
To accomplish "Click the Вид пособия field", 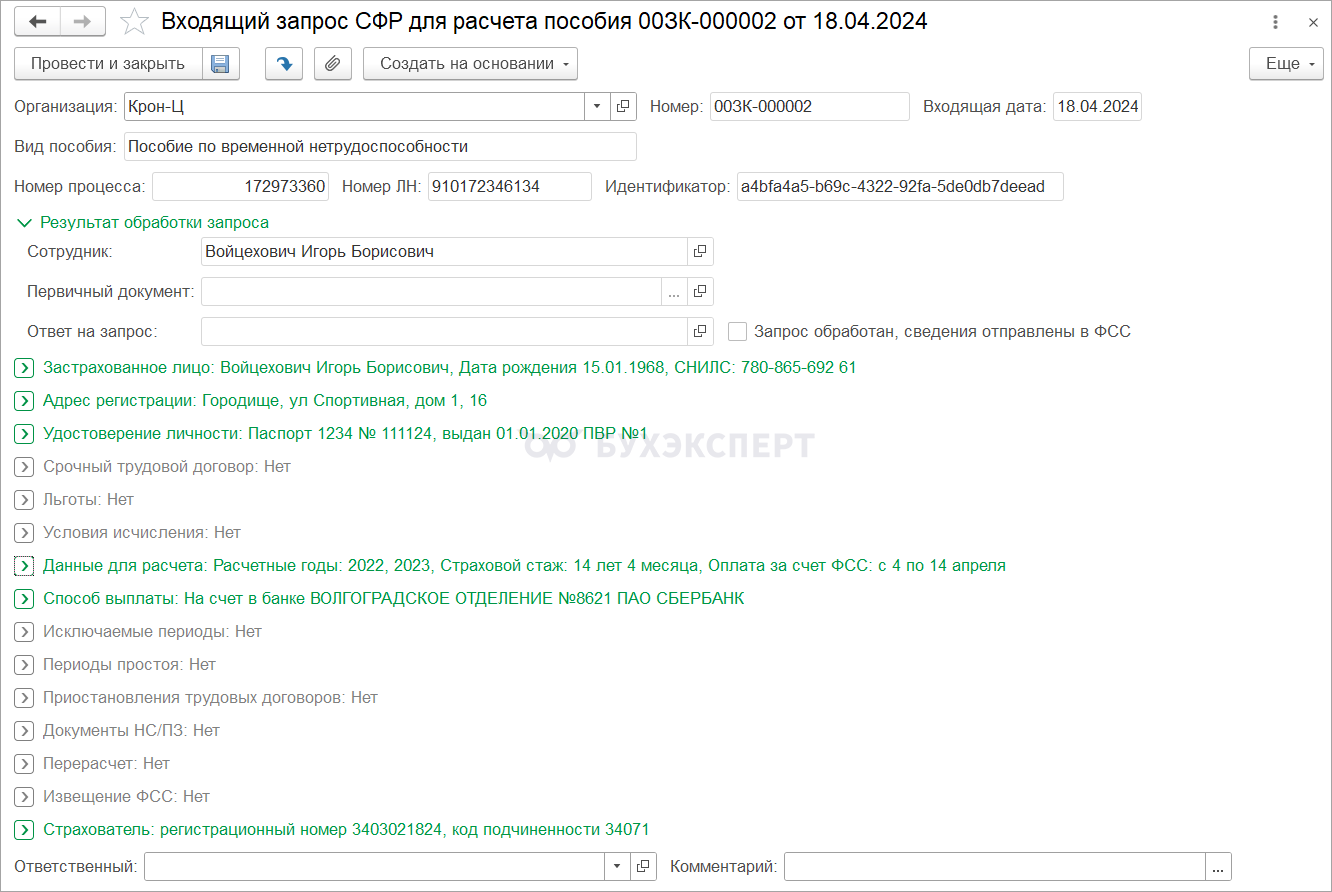I will (x=380, y=146).
